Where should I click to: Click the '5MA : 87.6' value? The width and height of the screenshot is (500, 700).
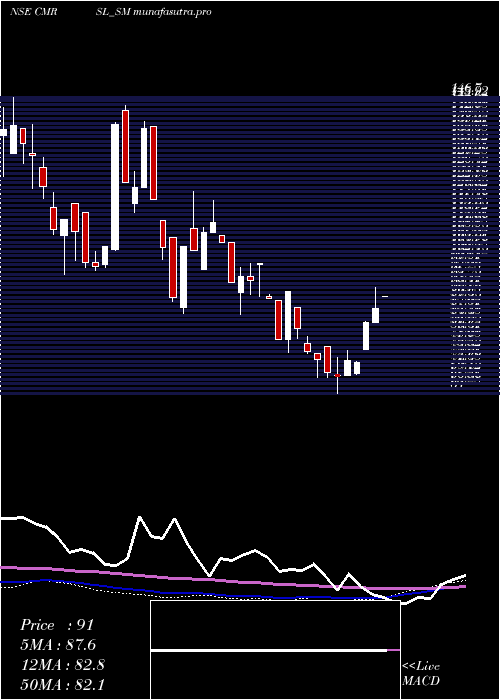pyautogui.click(x=58, y=645)
